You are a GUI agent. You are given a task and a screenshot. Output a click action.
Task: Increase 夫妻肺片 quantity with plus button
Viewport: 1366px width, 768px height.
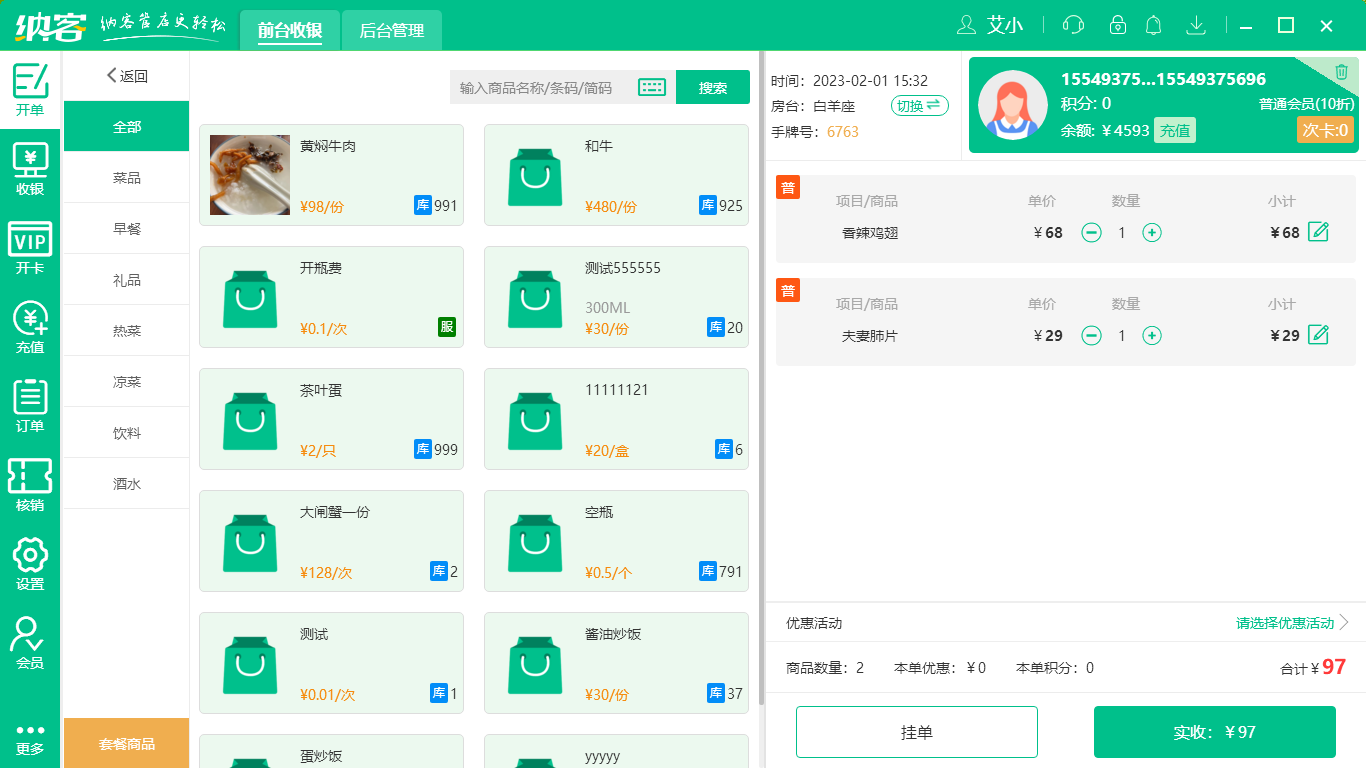(1152, 336)
